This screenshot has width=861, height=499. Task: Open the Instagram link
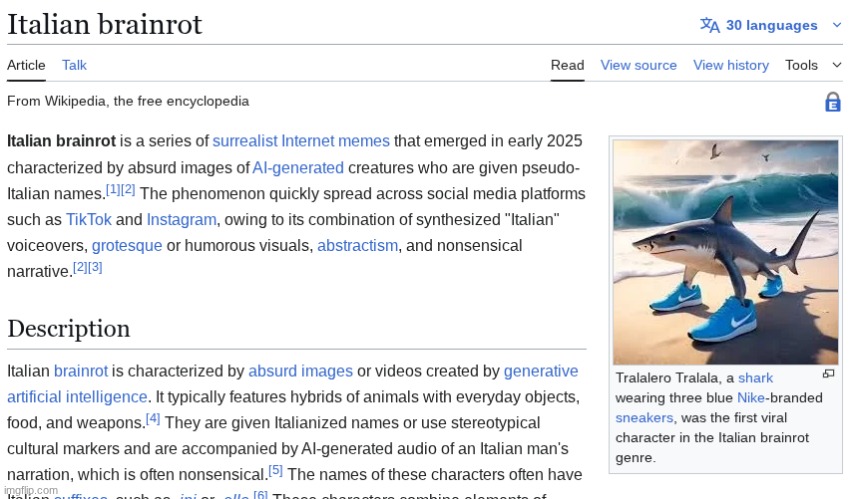(x=181, y=220)
